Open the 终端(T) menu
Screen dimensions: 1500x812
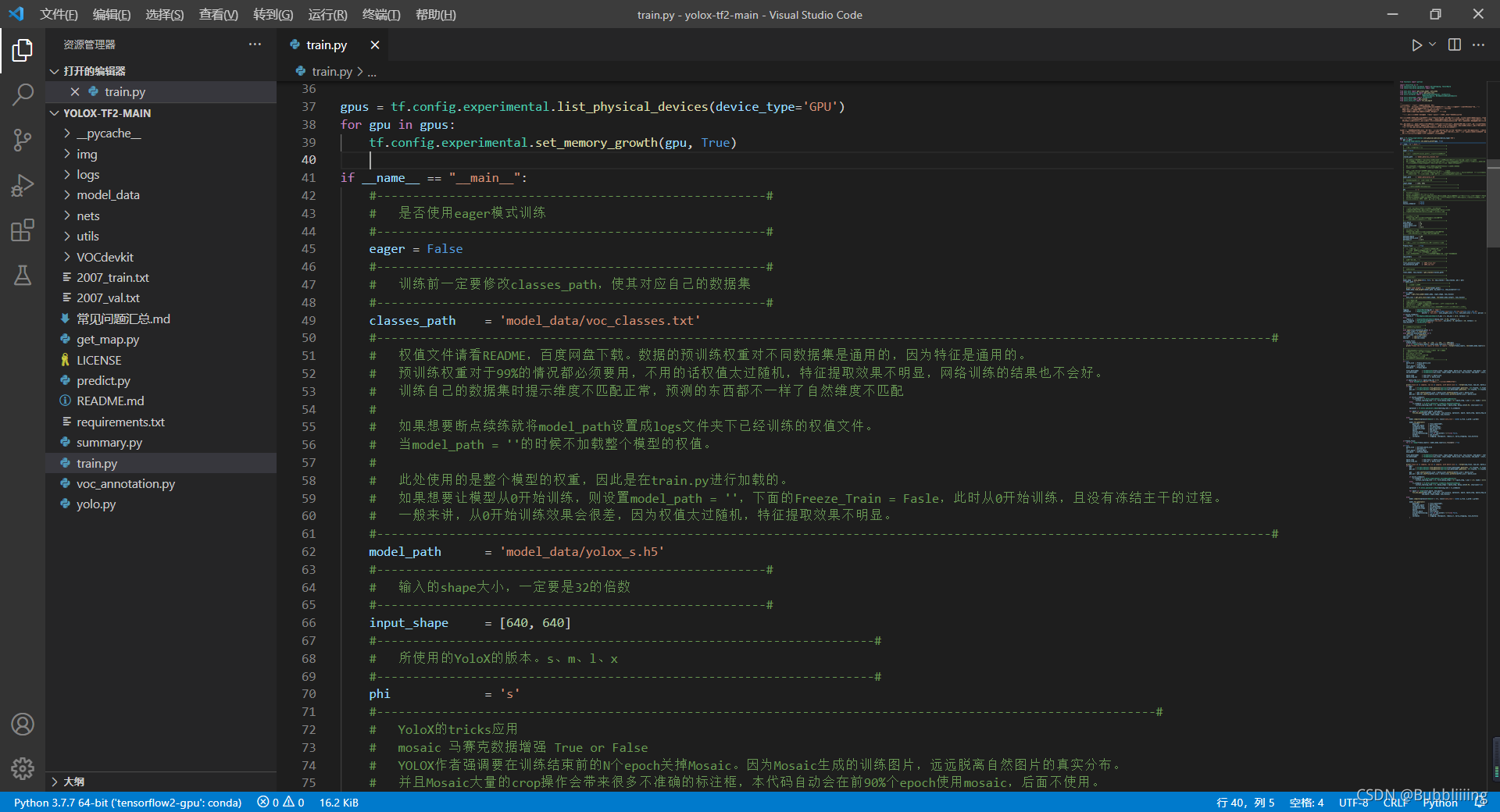(x=381, y=15)
